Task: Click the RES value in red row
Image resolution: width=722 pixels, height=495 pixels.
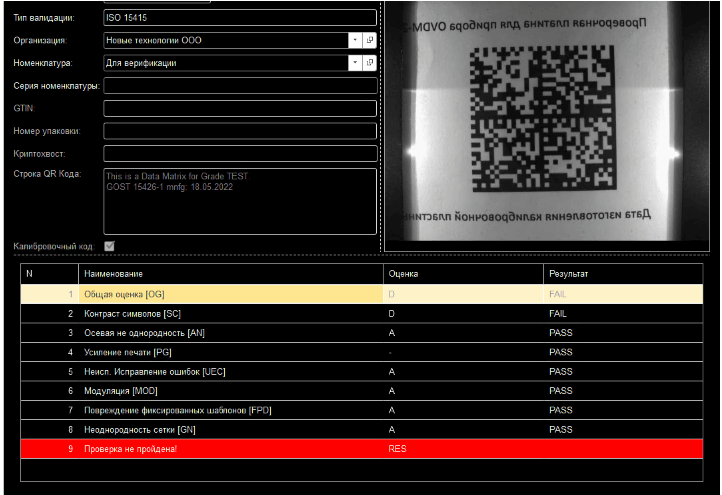Action: pyautogui.click(x=397, y=449)
